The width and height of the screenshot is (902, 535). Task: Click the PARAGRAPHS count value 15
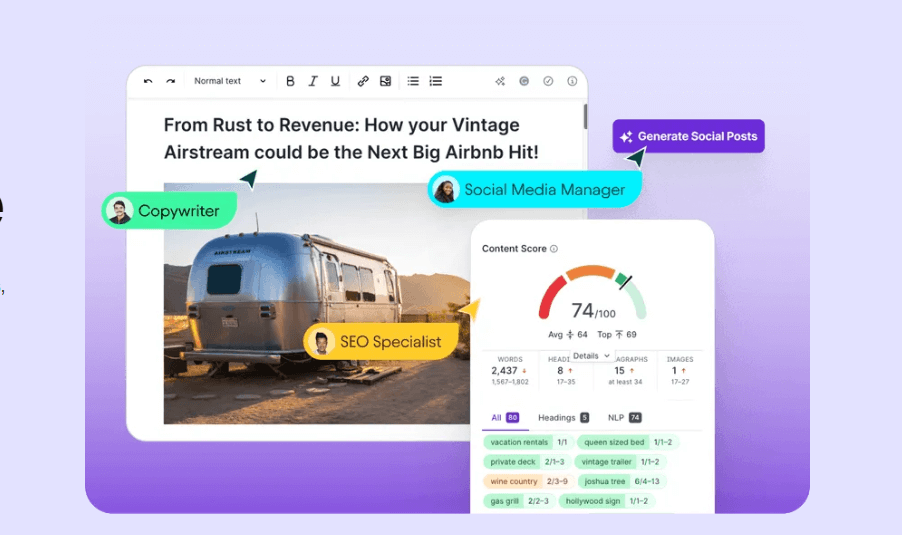[619, 371]
